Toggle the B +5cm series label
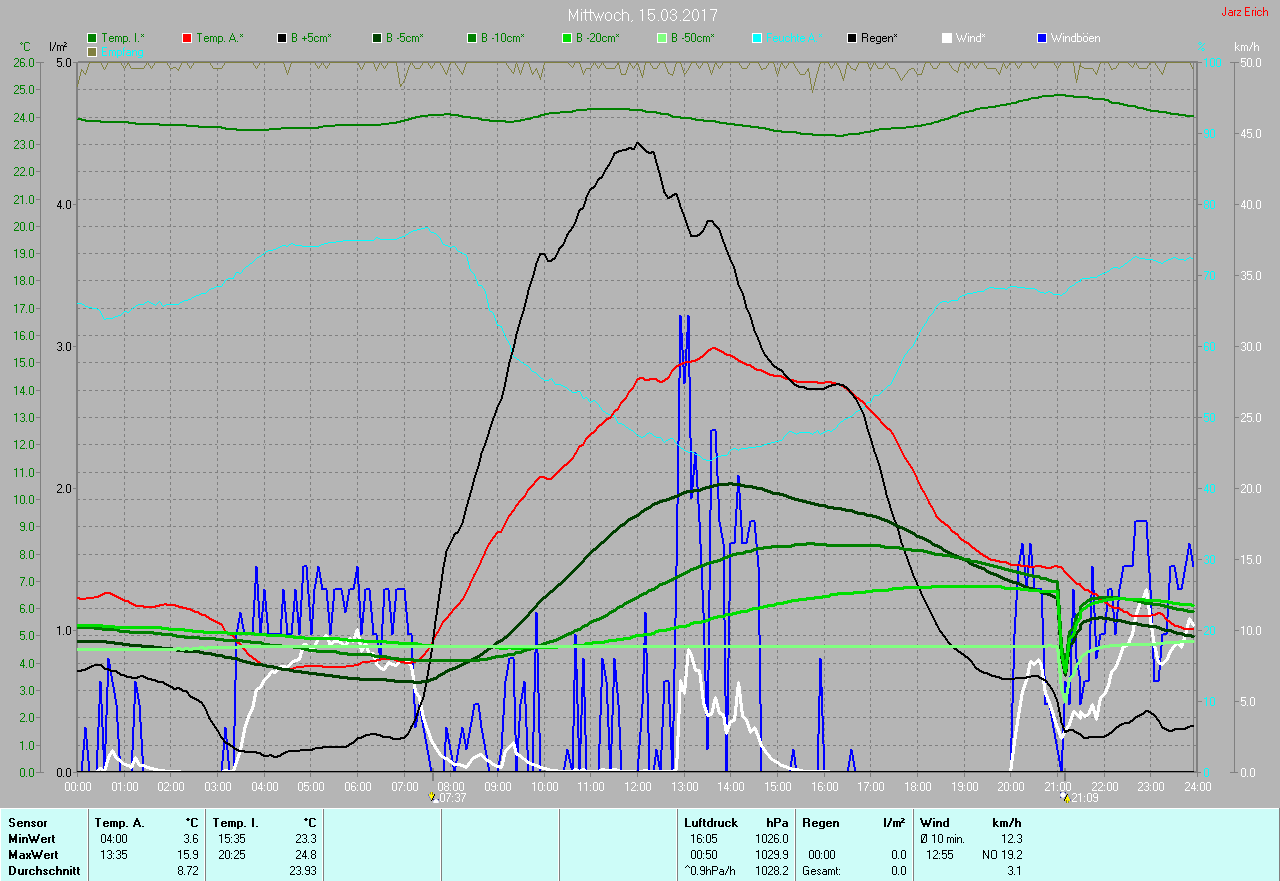Image resolution: width=1280 pixels, height=881 pixels. tap(311, 38)
